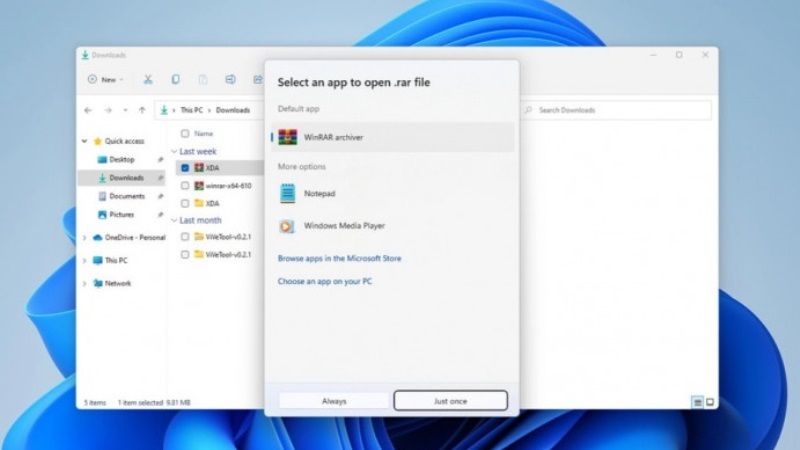Click the Downloads arrow icon in address bar
Image resolution: width=800 pixels, height=450 pixels.
click(164, 110)
